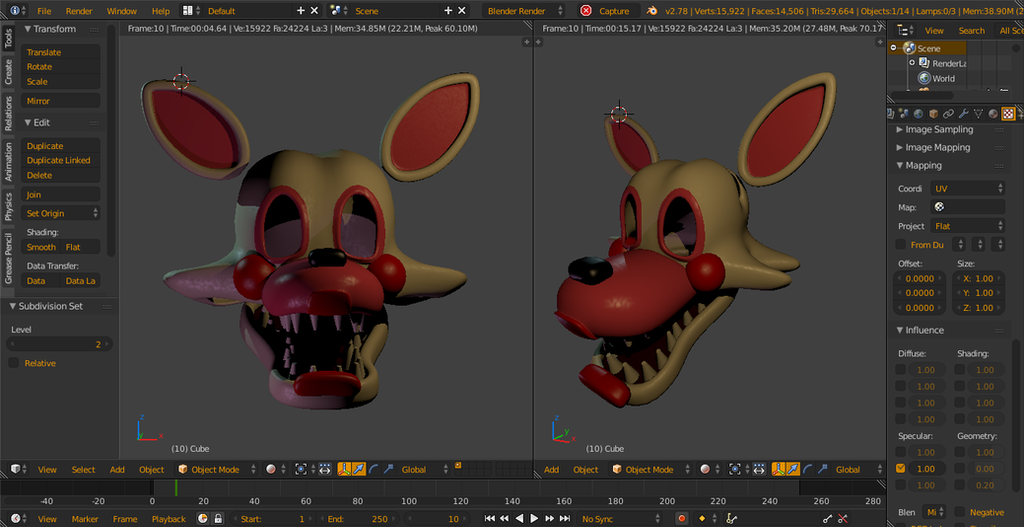Click insert keyframes icon in timeline

pyautogui.click(x=827, y=519)
